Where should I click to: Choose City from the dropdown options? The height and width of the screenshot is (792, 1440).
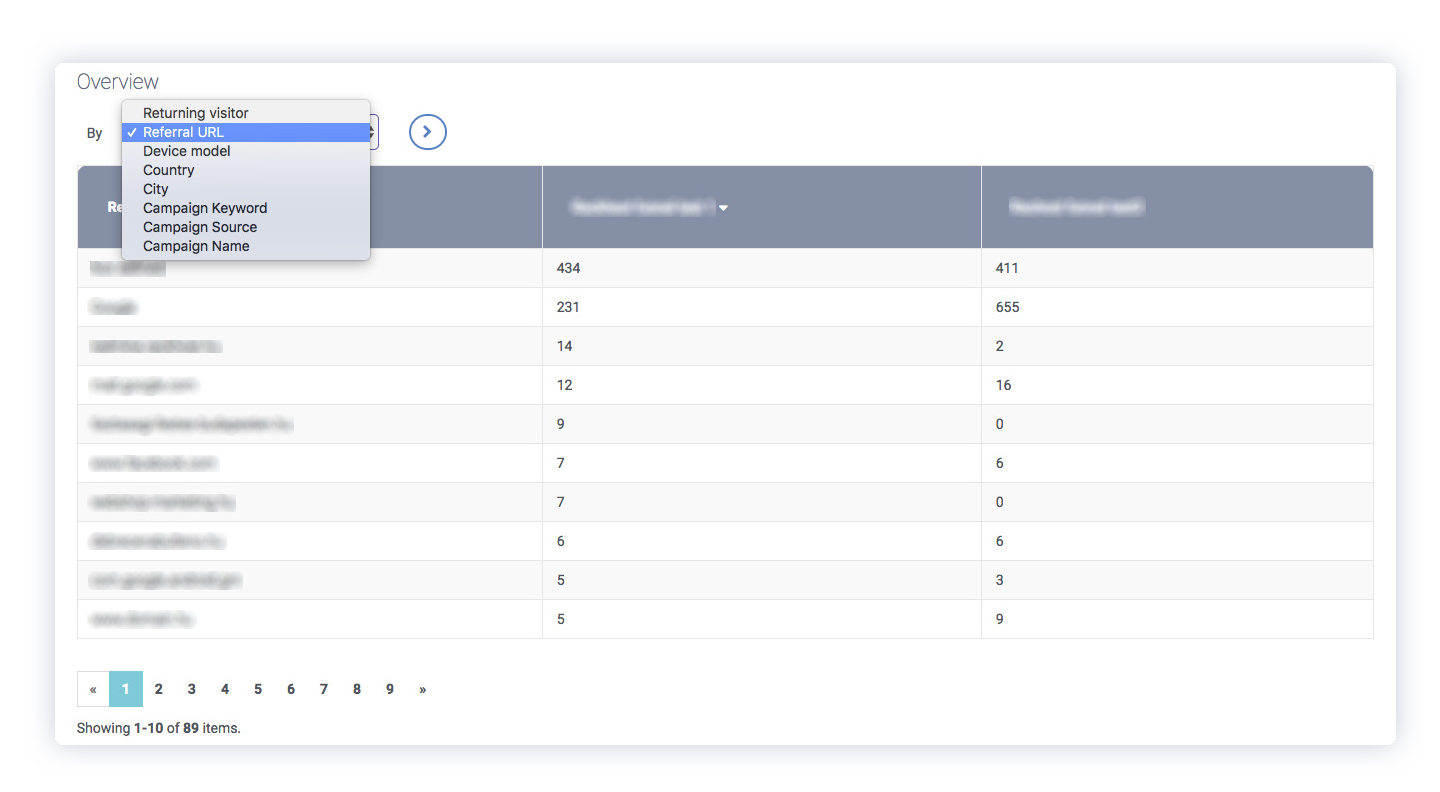pyautogui.click(x=155, y=189)
